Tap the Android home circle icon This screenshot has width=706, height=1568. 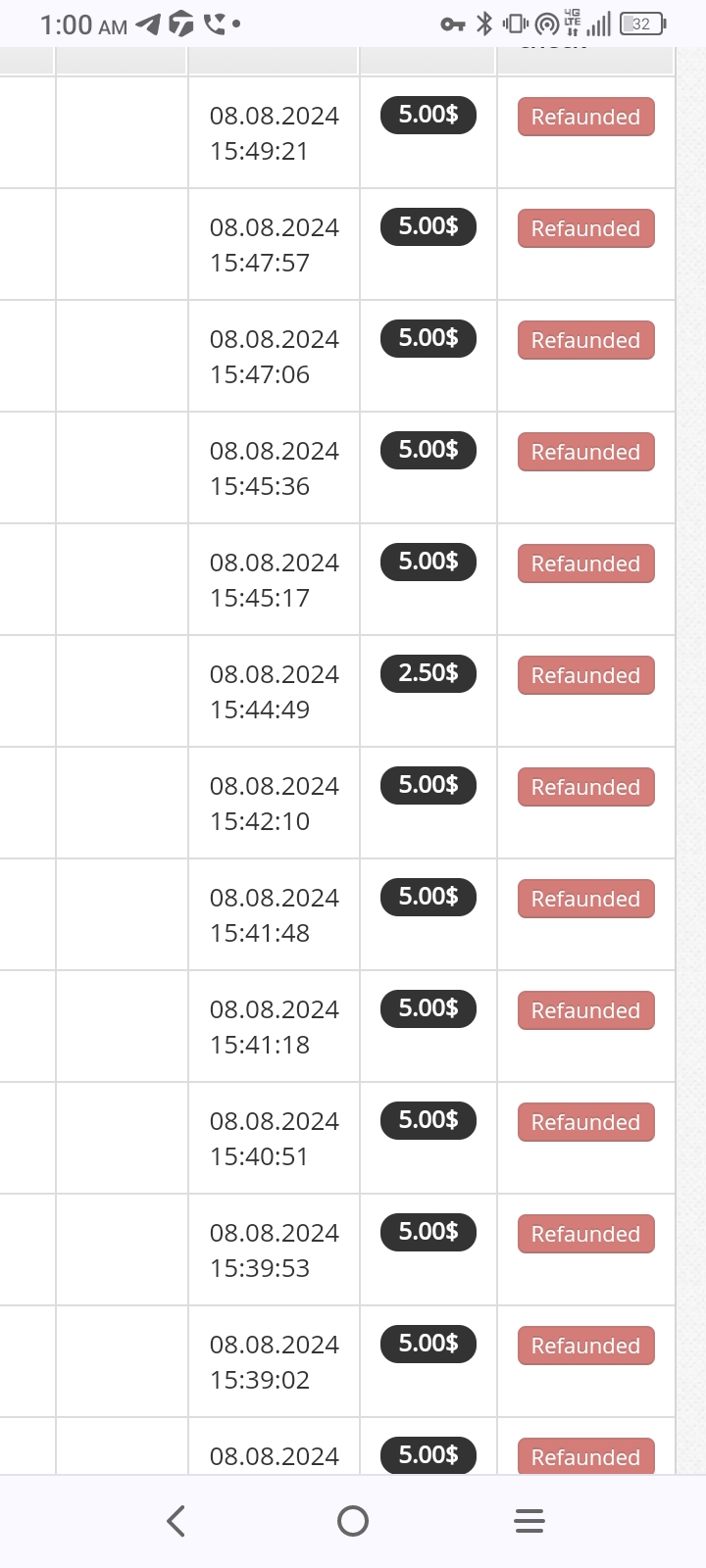click(353, 1521)
